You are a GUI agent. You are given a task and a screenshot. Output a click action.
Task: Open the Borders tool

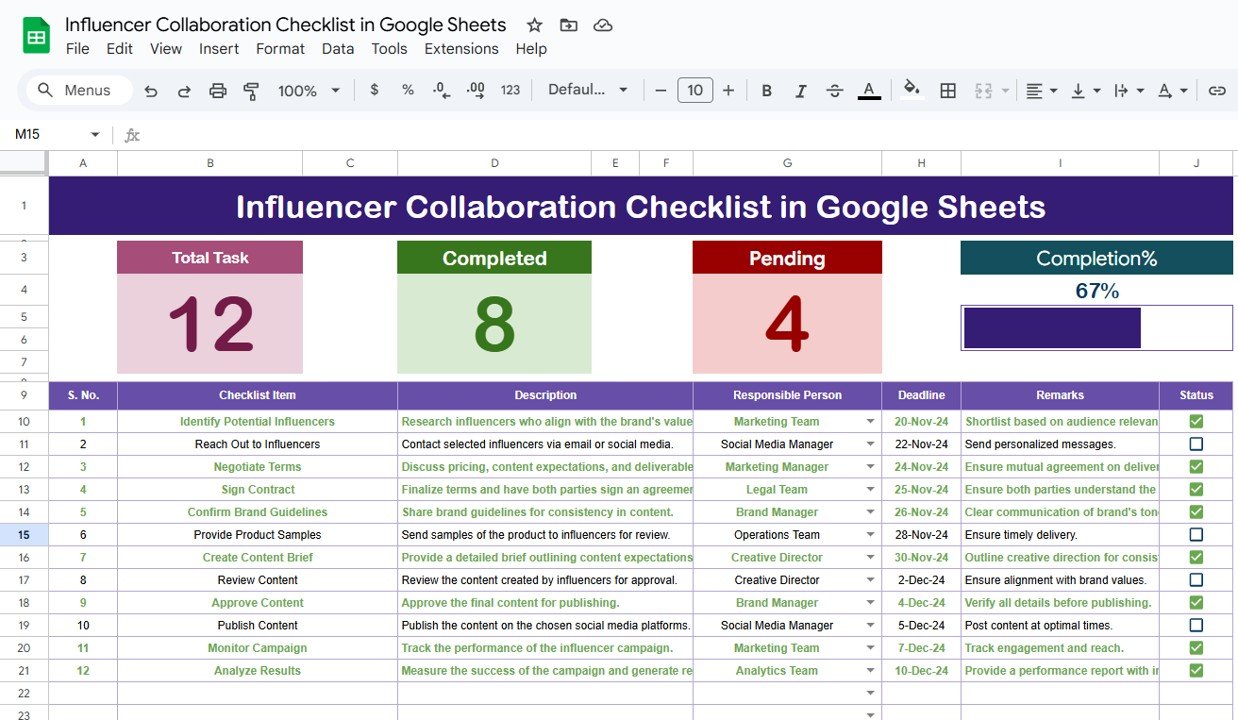pyautogui.click(x=948, y=91)
